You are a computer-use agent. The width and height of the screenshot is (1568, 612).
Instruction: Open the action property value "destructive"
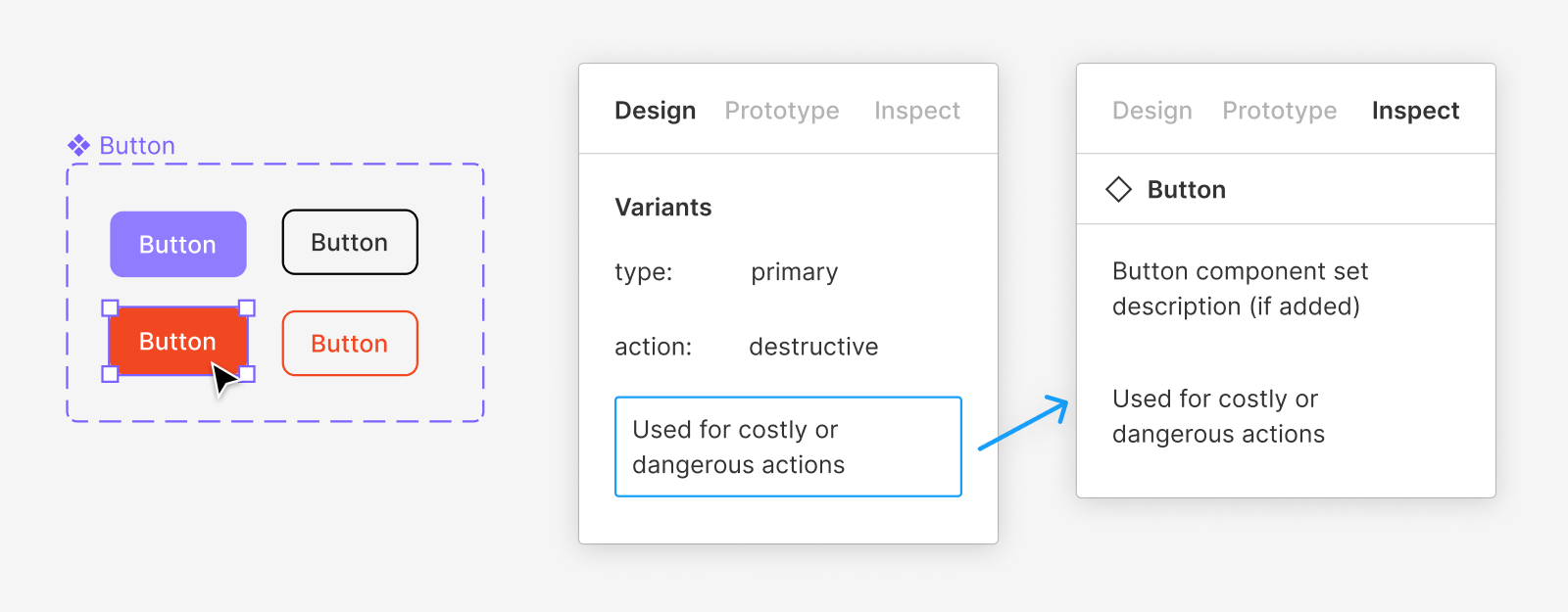[x=813, y=347]
